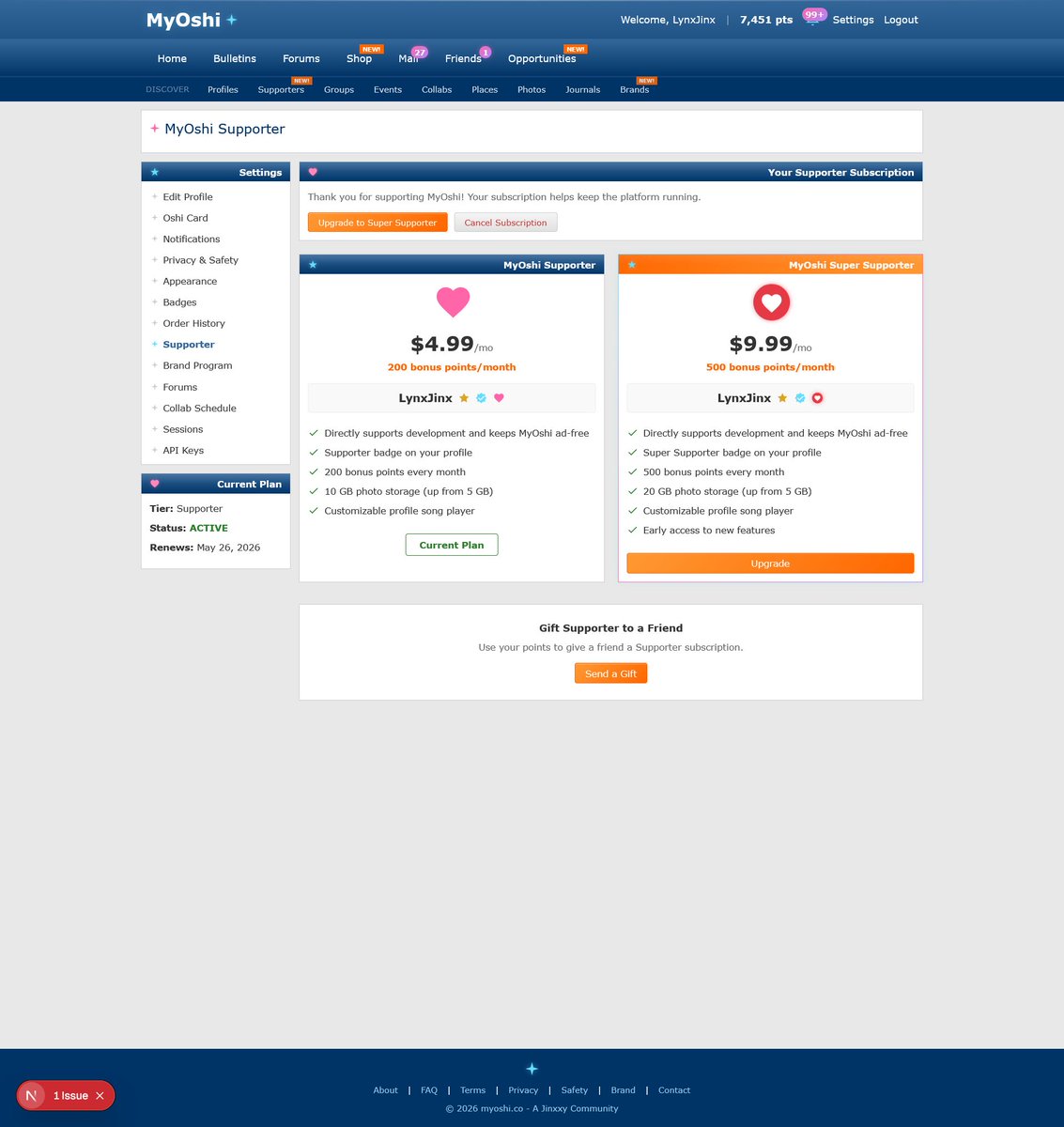Image resolution: width=1064 pixels, height=1127 pixels.
Task: Open Notifications settings
Action: (x=192, y=239)
